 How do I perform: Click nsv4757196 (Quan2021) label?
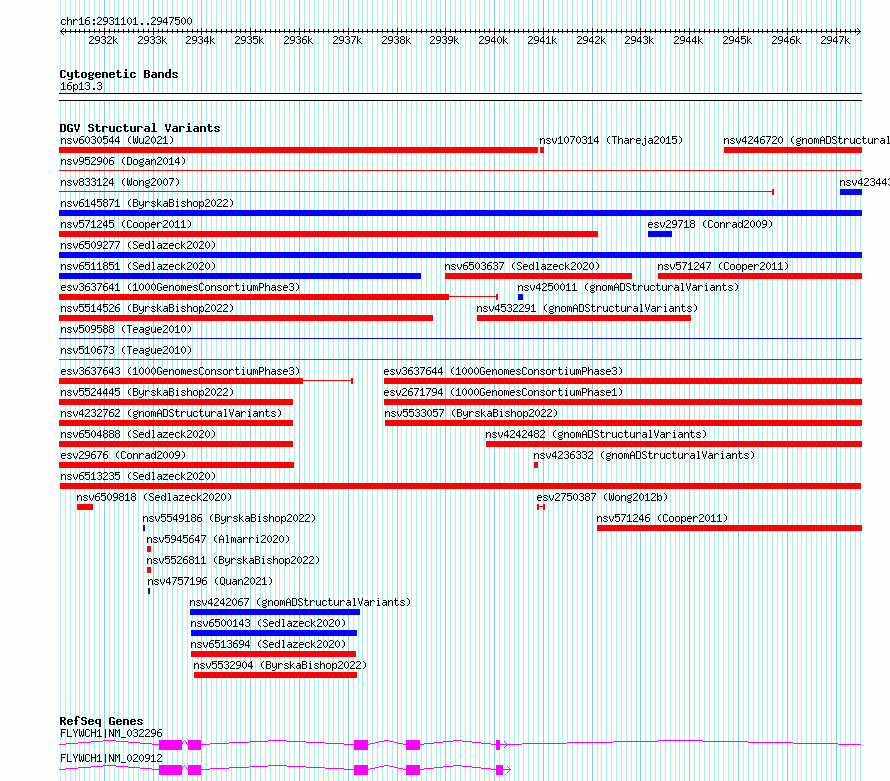(x=210, y=581)
